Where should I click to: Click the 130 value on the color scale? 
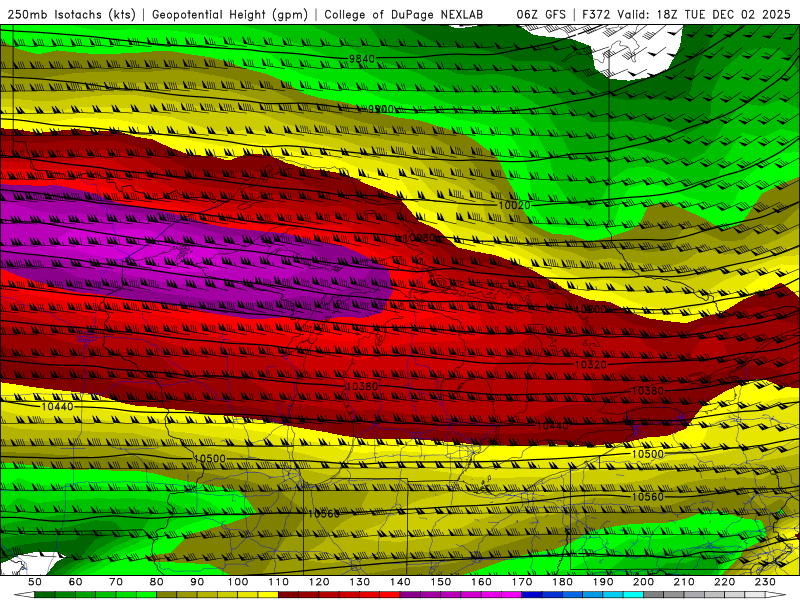point(360,582)
